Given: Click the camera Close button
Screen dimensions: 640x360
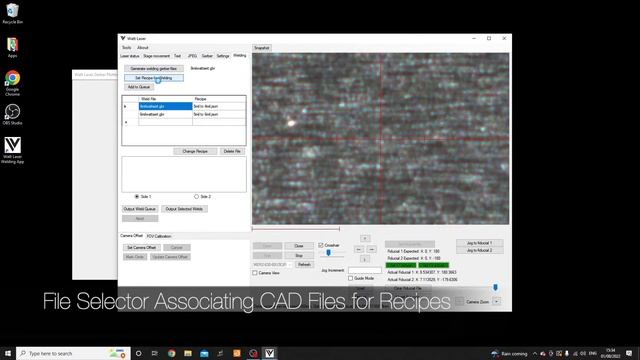Looking at the screenshot, I should click(x=299, y=246).
